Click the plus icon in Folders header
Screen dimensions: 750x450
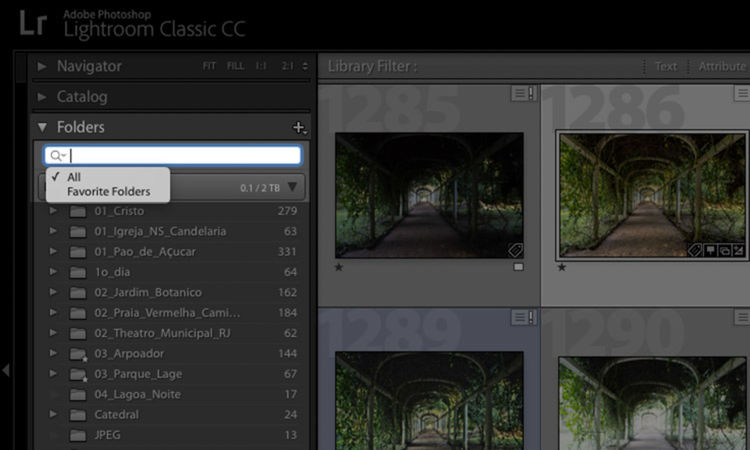click(299, 128)
